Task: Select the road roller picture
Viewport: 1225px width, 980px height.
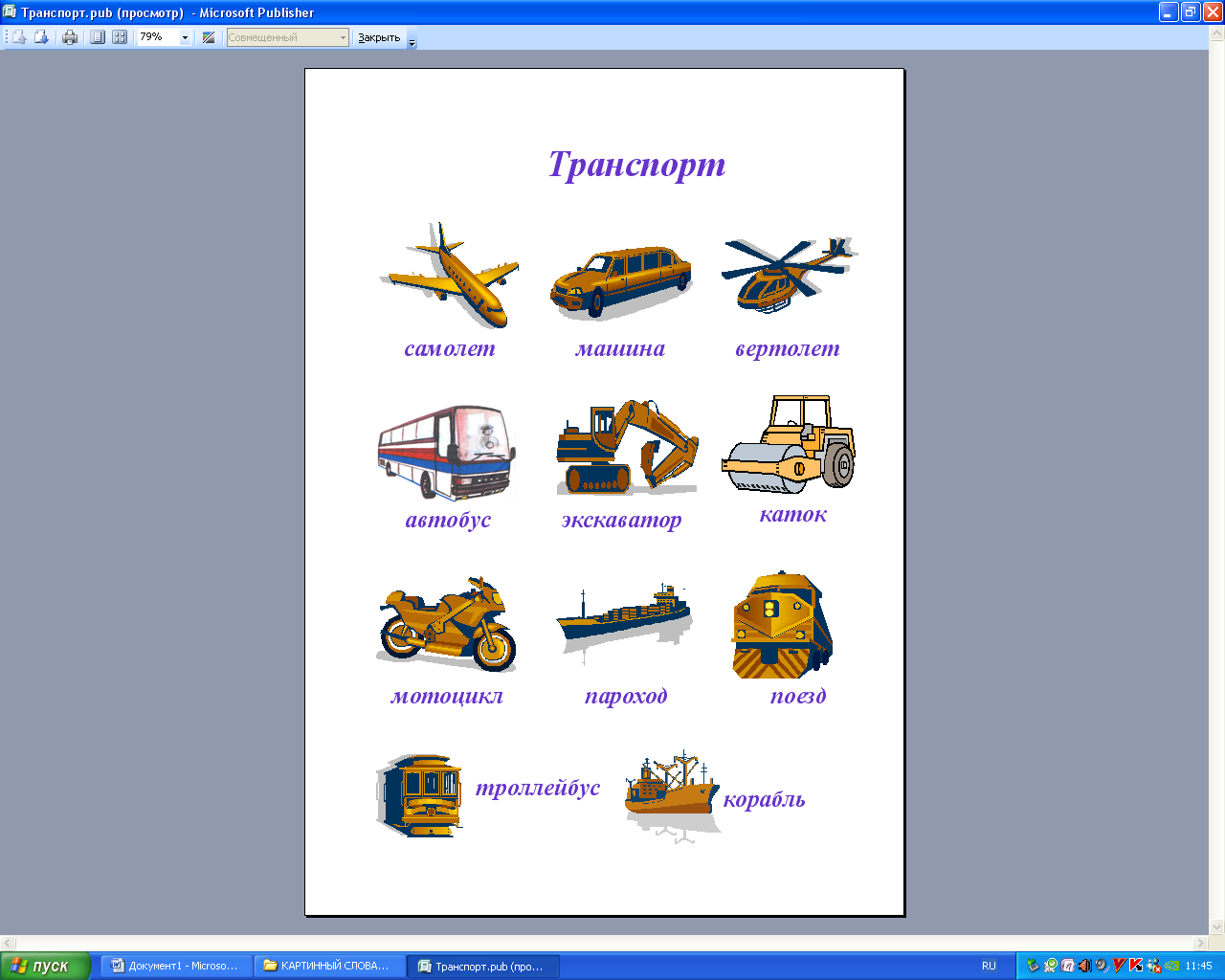Action: pyautogui.click(x=789, y=444)
